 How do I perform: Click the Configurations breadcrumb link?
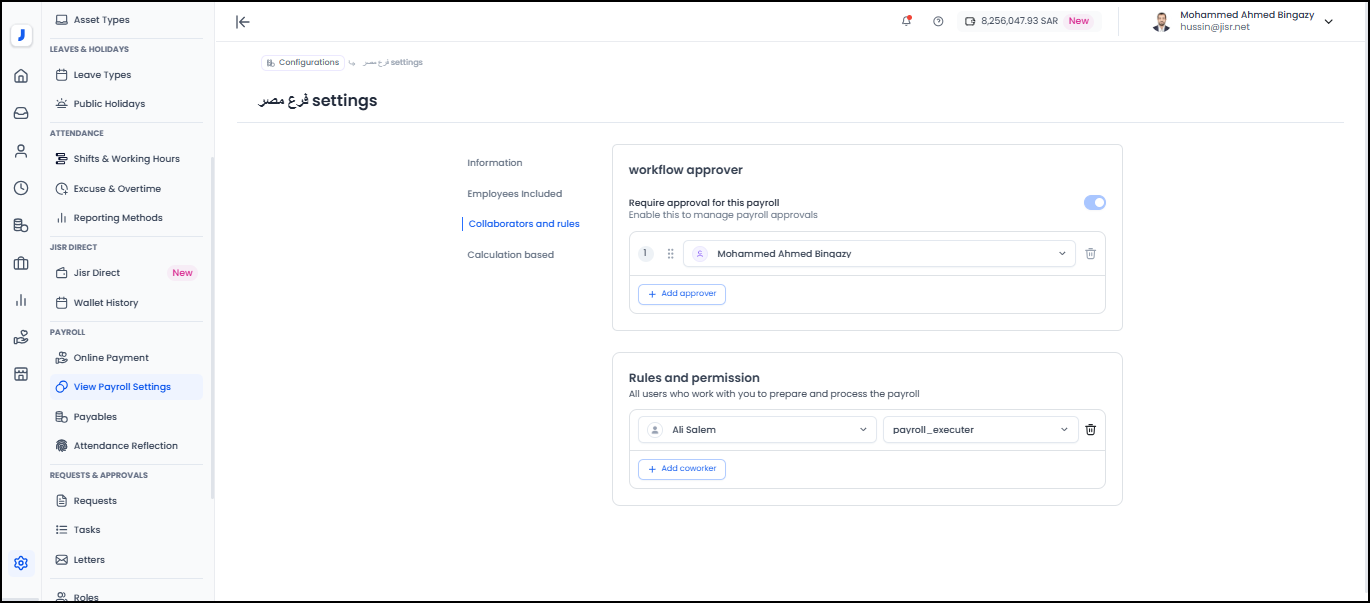click(303, 63)
